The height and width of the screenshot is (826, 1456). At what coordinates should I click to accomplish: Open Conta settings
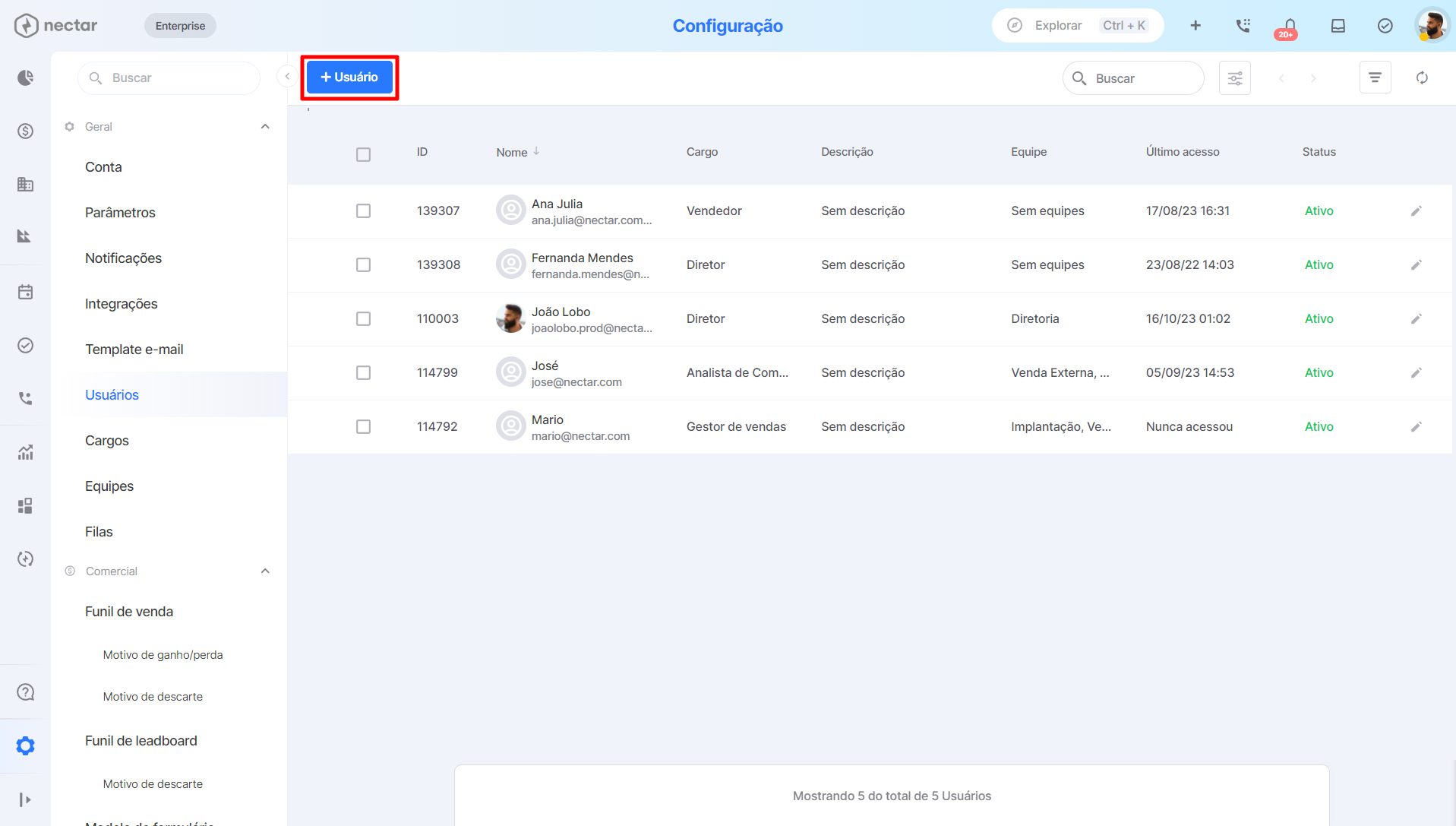pos(103,167)
